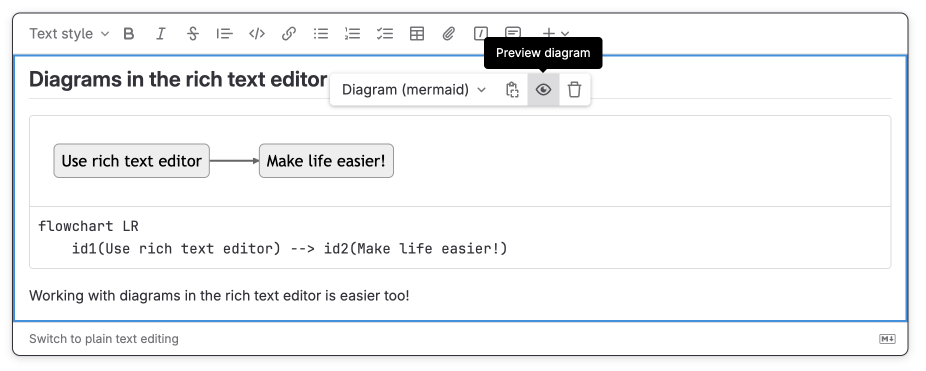The width and height of the screenshot is (926, 371).
Task: Insert a link
Action: 289,34
